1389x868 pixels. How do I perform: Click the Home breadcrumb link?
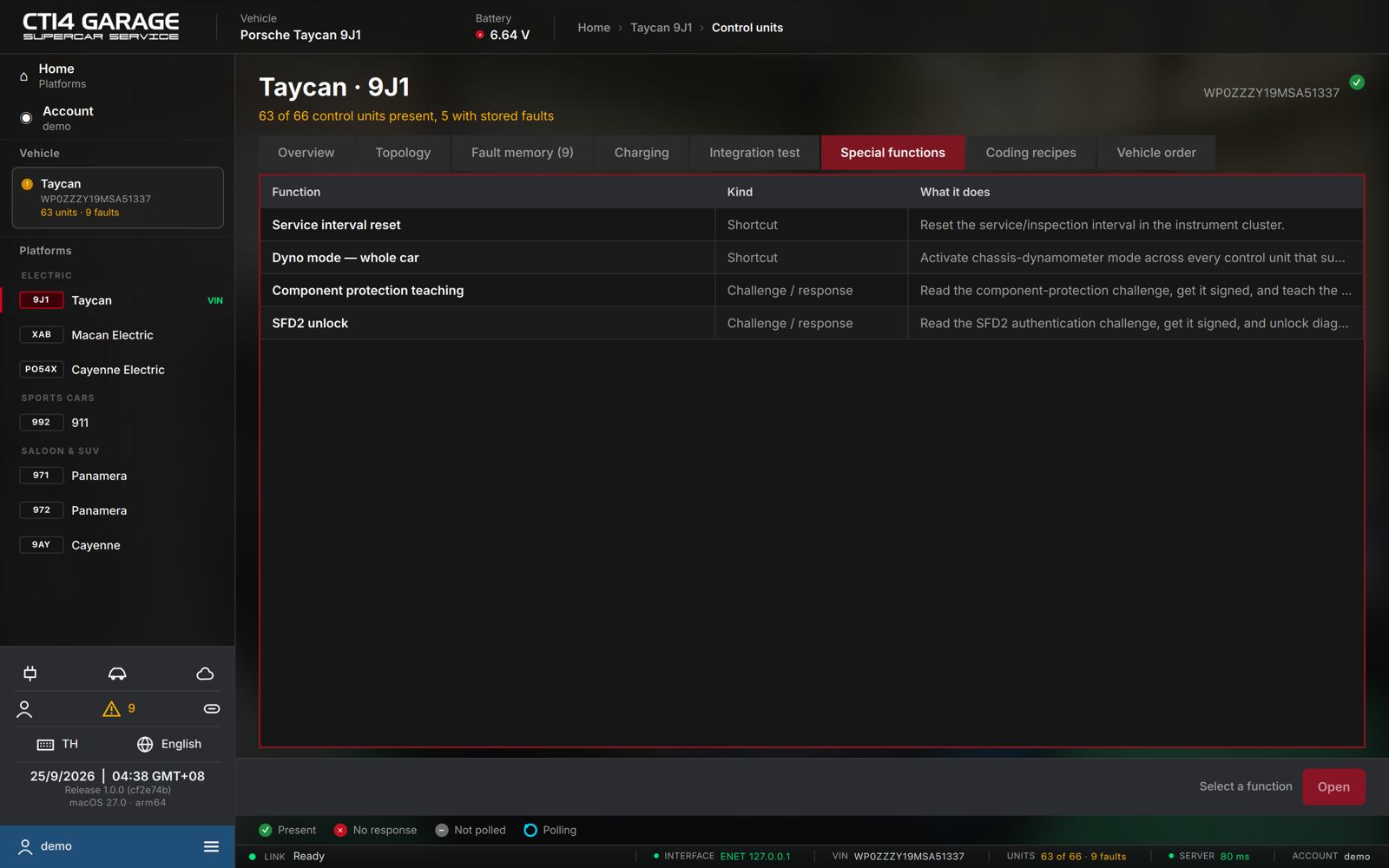click(x=594, y=28)
